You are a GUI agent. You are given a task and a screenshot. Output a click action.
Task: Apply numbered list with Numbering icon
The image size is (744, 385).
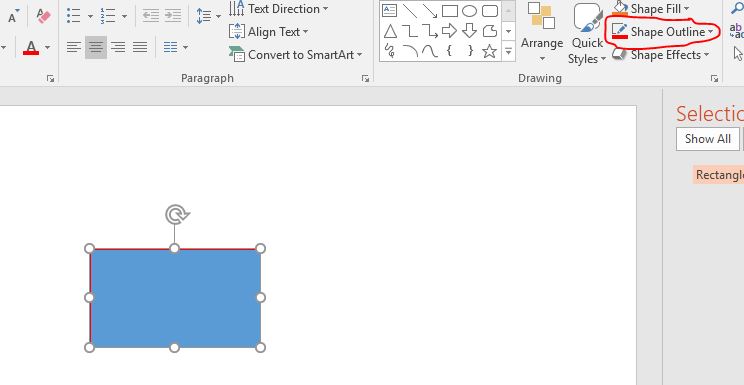click(x=108, y=16)
